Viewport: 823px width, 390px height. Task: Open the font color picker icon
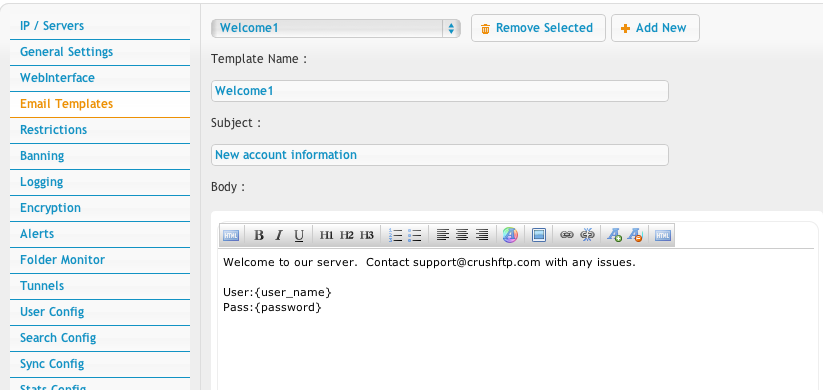[x=510, y=235]
